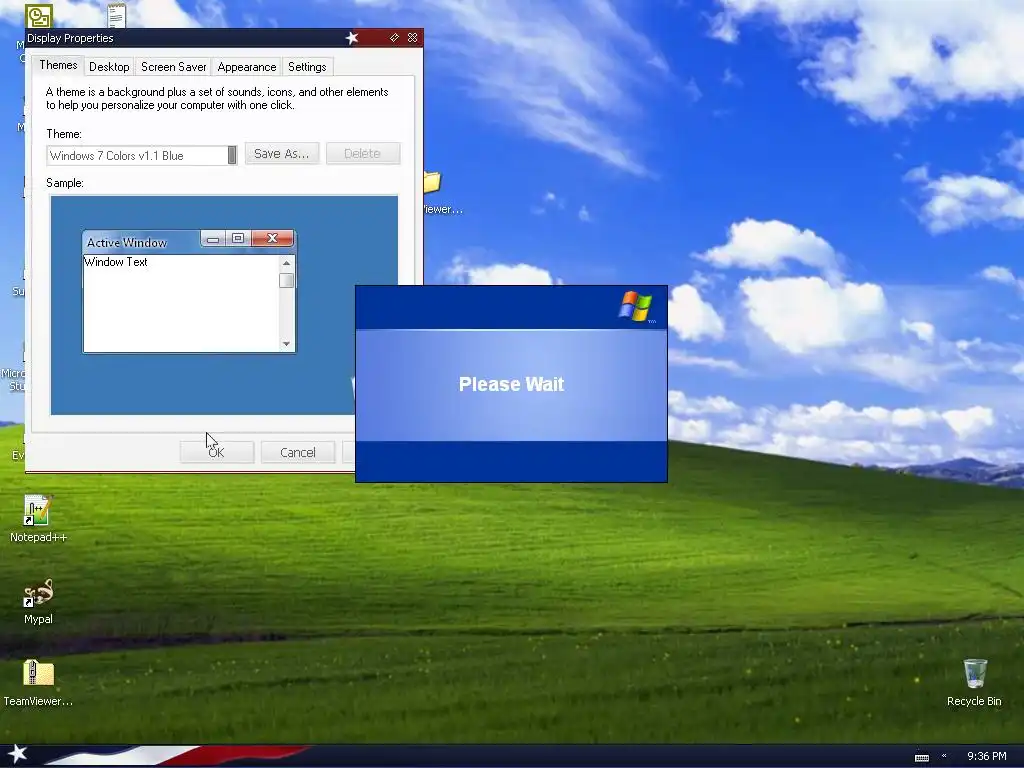
Task: Click Cancel in Display Properties
Action: 298,453
